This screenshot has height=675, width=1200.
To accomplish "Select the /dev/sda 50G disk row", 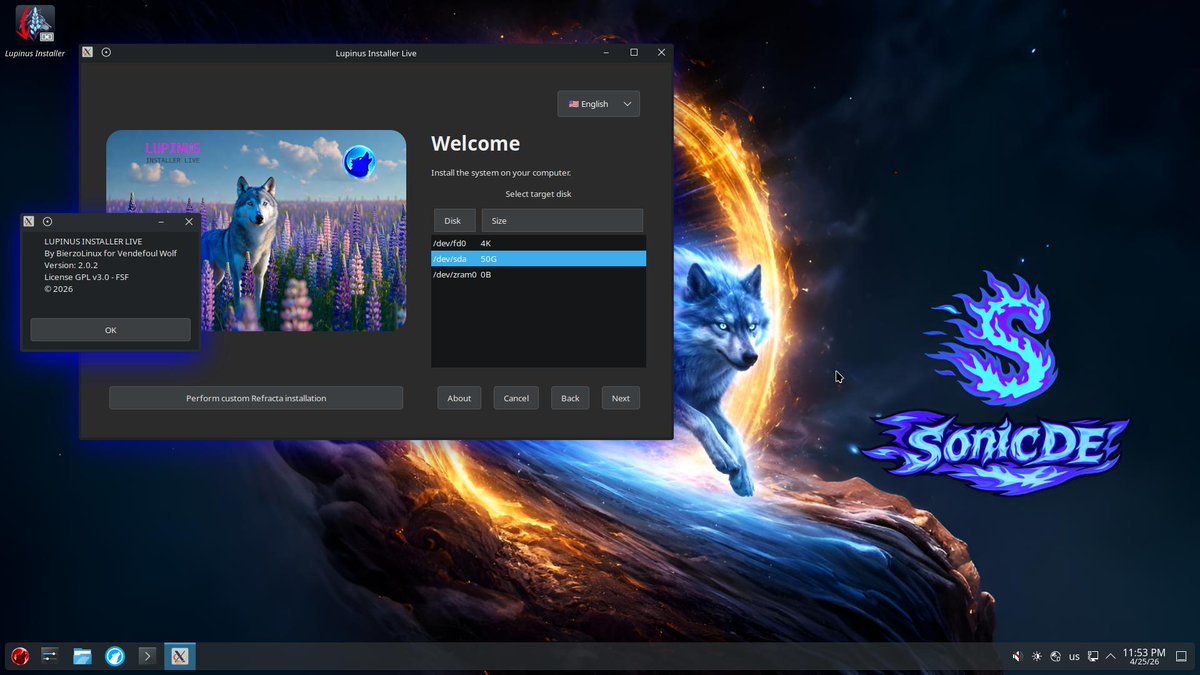I will pyautogui.click(x=538, y=259).
